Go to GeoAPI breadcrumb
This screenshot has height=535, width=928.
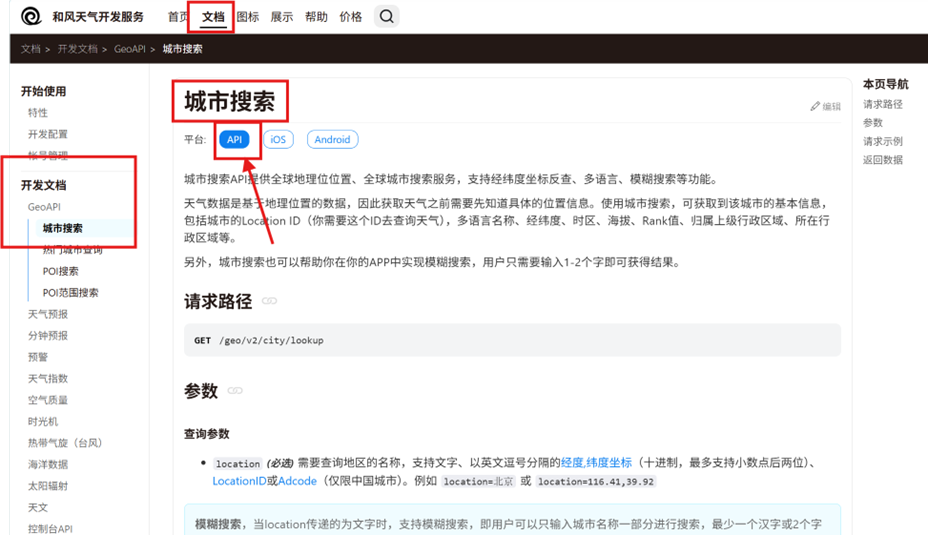pyautogui.click(x=130, y=49)
